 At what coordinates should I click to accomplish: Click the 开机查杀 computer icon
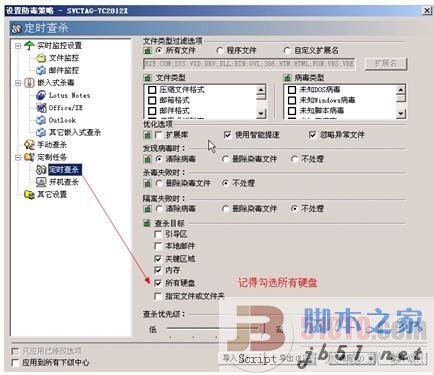(41, 182)
